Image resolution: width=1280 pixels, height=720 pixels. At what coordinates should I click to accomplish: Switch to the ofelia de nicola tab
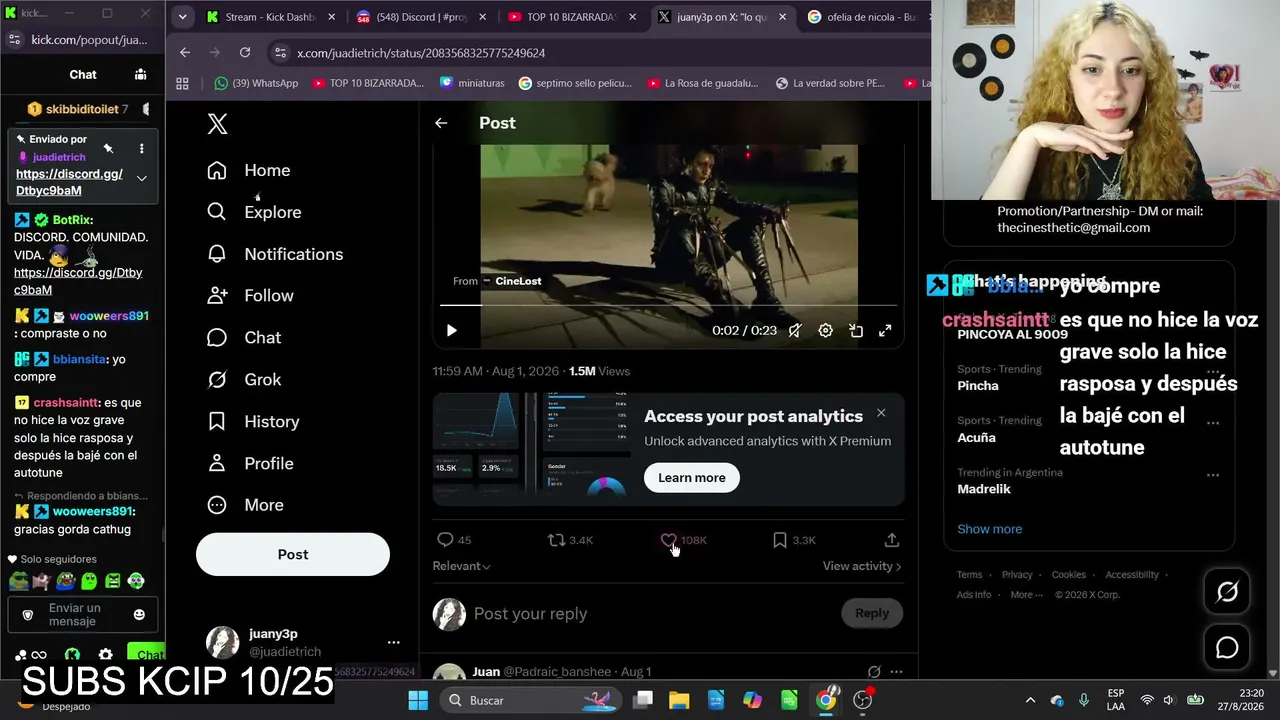coord(865,17)
